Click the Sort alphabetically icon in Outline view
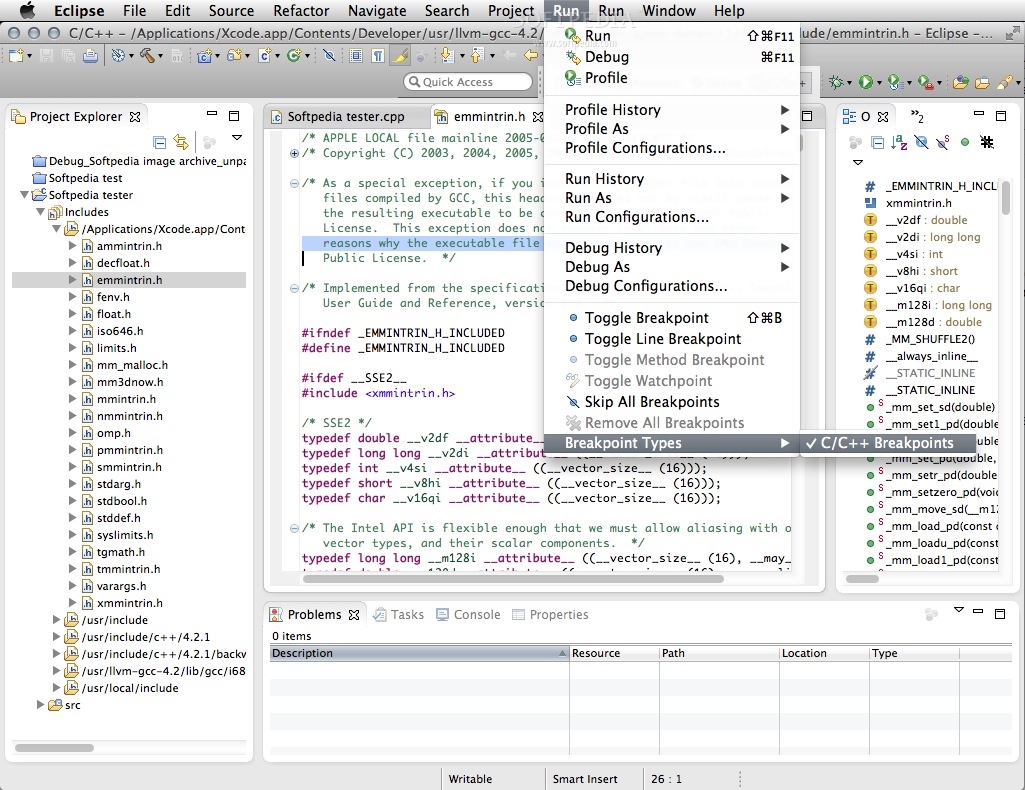The width and height of the screenshot is (1025, 790). tap(898, 141)
